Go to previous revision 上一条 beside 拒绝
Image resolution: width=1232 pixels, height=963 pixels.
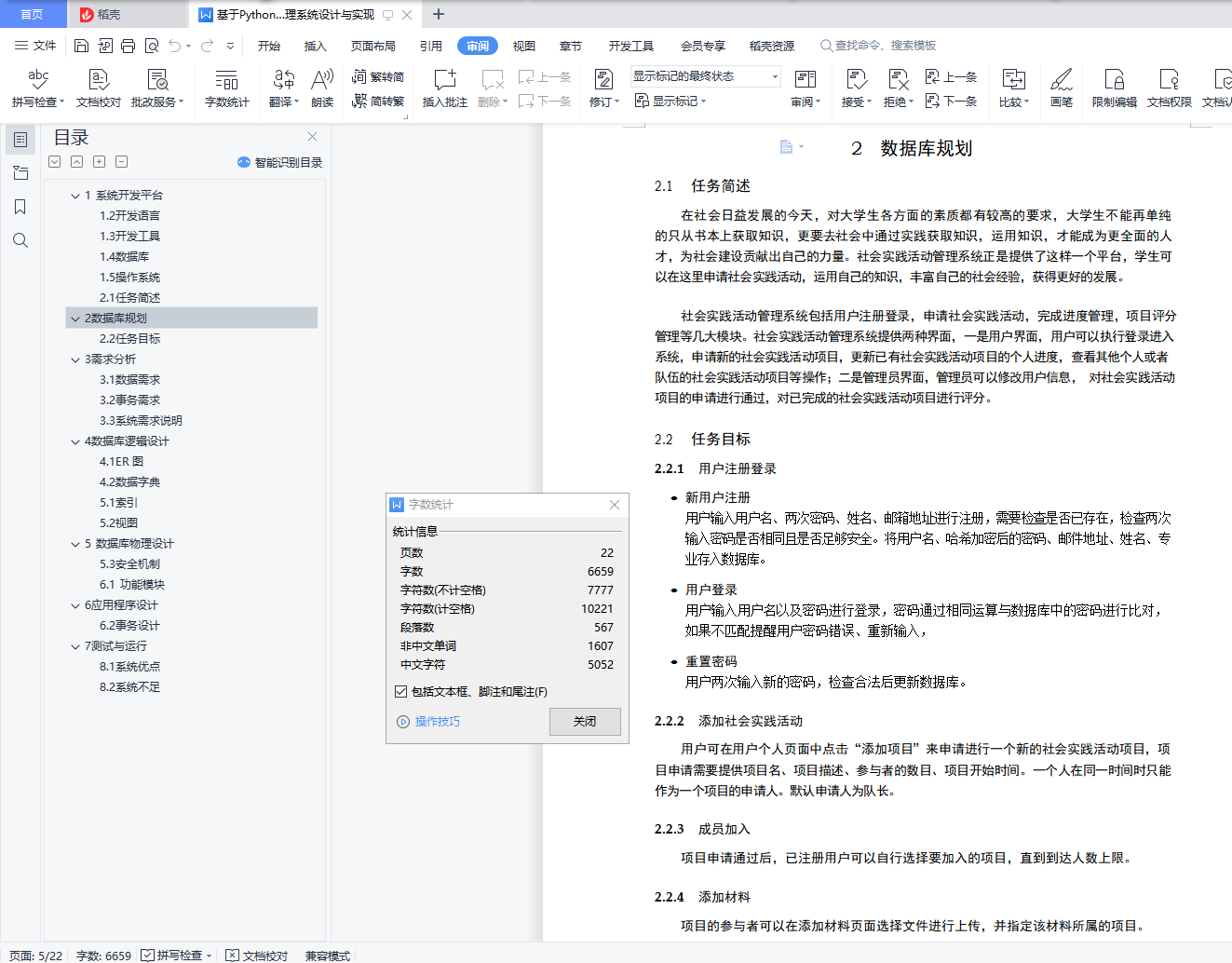pos(951,77)
